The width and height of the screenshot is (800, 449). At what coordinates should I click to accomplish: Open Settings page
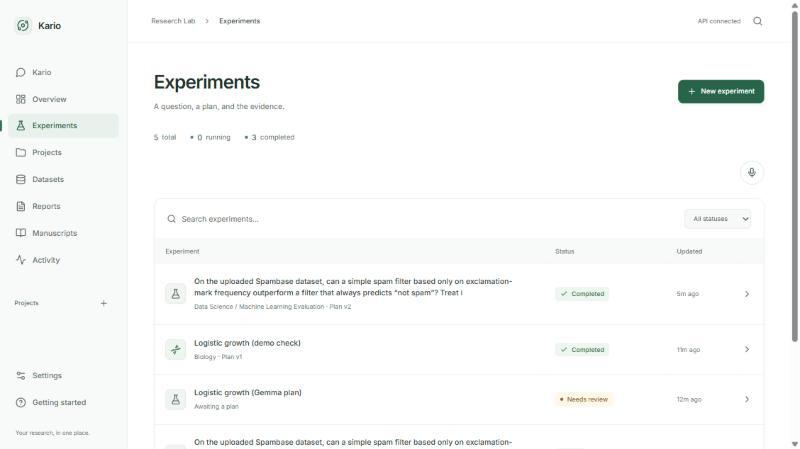click(63, 376)
